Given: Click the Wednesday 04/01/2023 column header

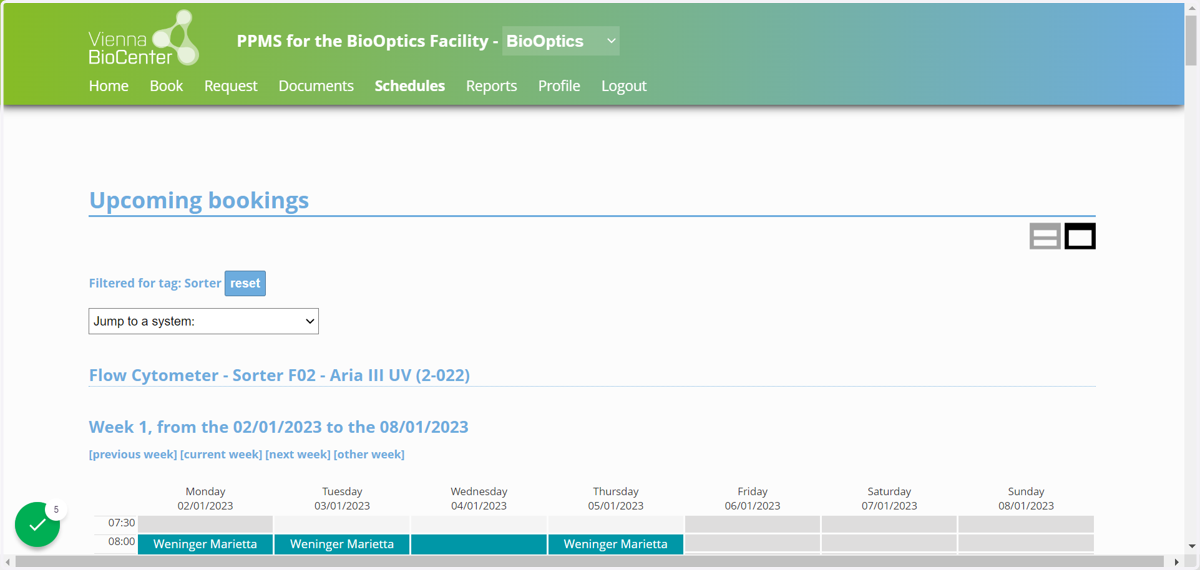Looking at the screenshot, I should coord(479,498).
